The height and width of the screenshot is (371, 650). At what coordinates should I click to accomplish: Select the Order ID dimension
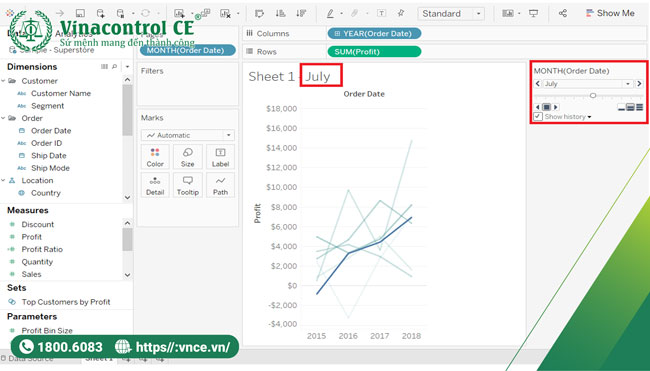(46, 143)
